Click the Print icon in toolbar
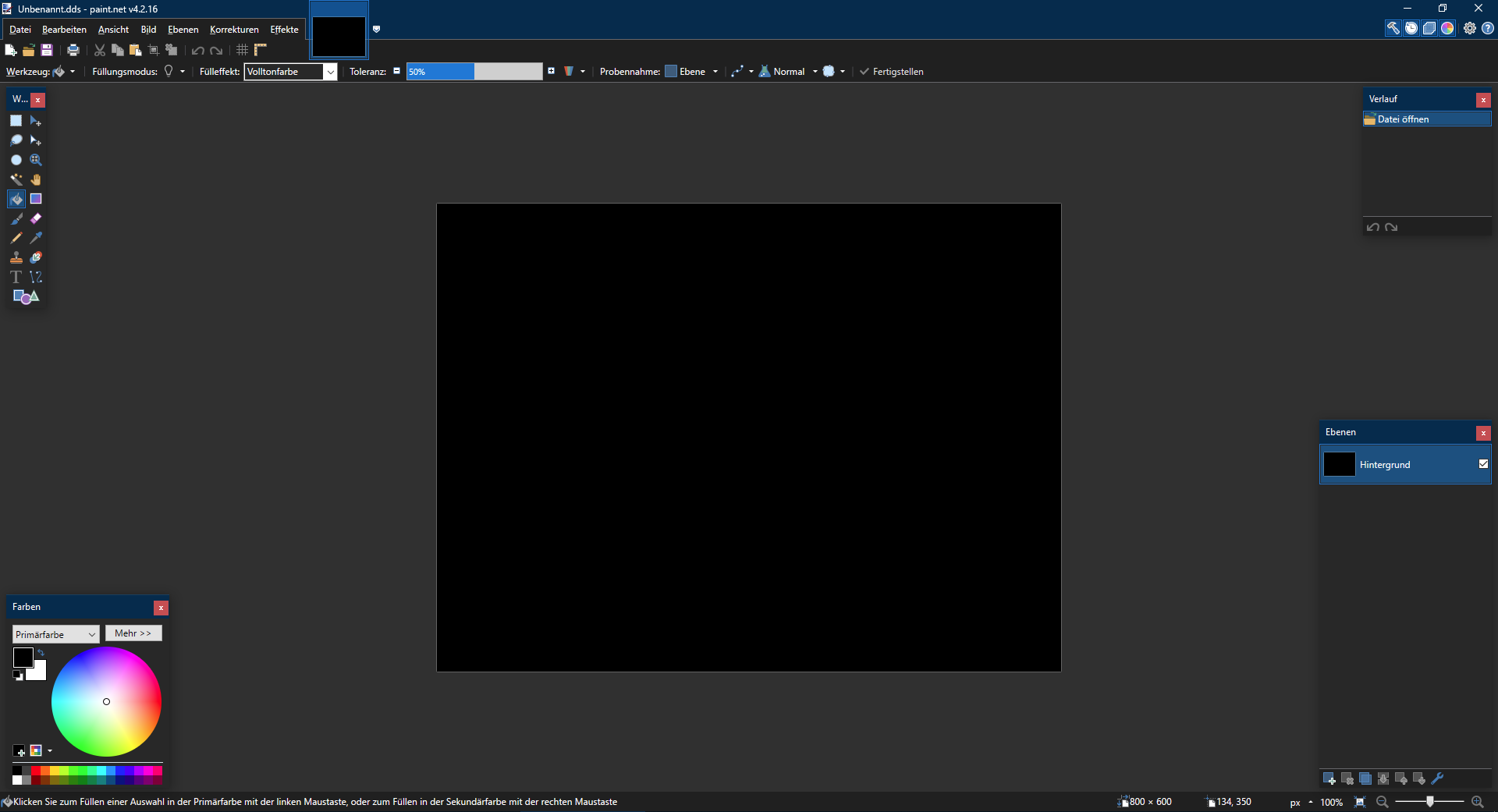Screen dimensions: 1498x812 [x=73, y=50]
